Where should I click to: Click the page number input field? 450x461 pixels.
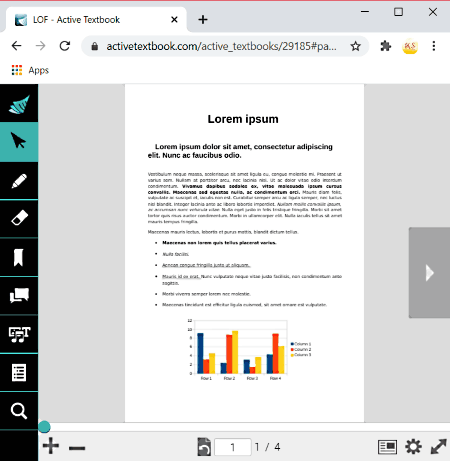click(x=233, y=447)
